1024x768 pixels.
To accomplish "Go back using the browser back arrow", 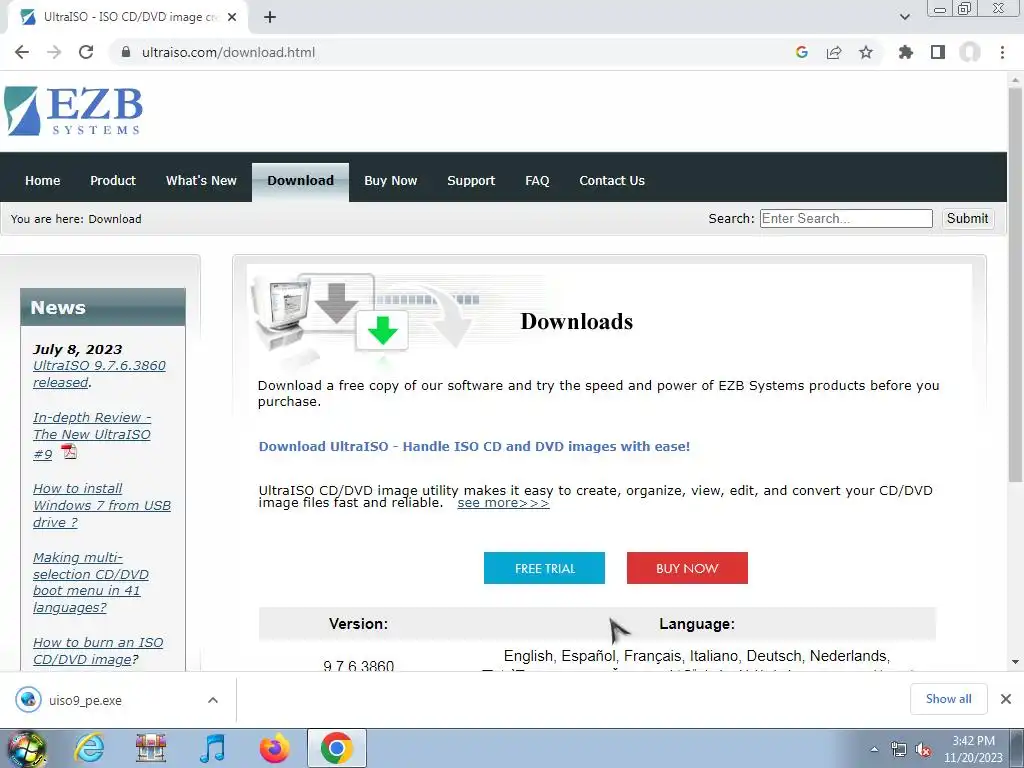I will tap(22, 52).
